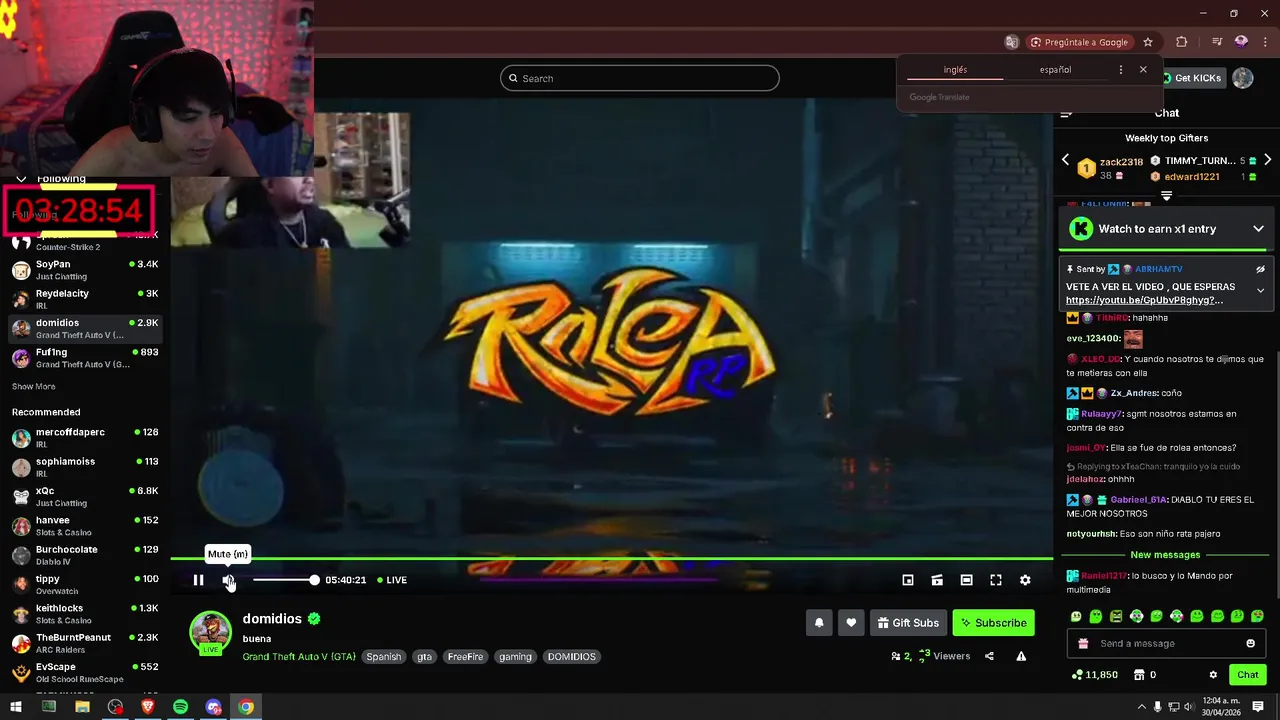Open mini player (picture-in-picture) icon
1280x720 pixels.
908,580
